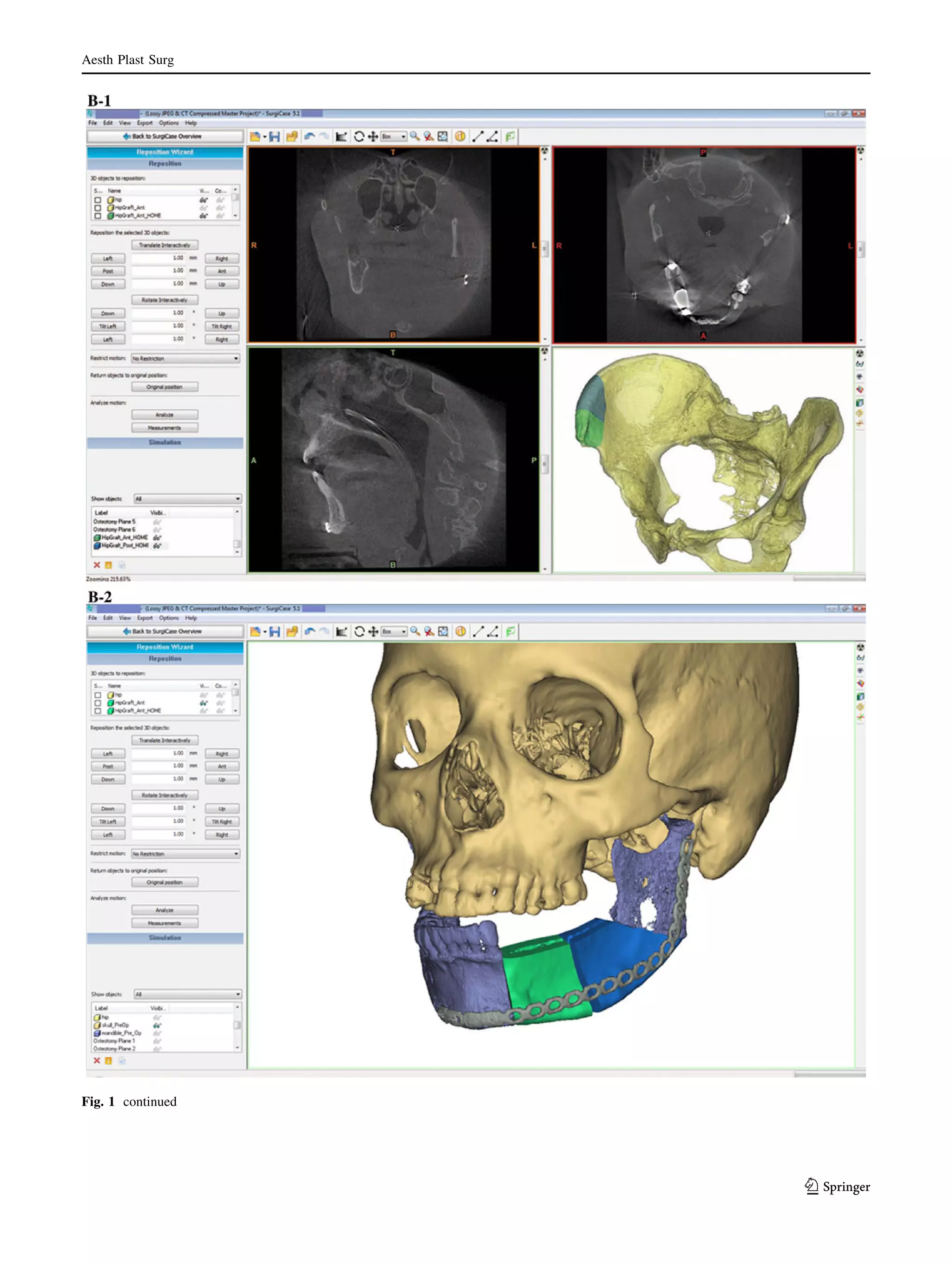Image resolution: width=952 pixels, height=1265 pixels.
Task: Open the Options menu in B-2 window
Action: coord(169,618)
